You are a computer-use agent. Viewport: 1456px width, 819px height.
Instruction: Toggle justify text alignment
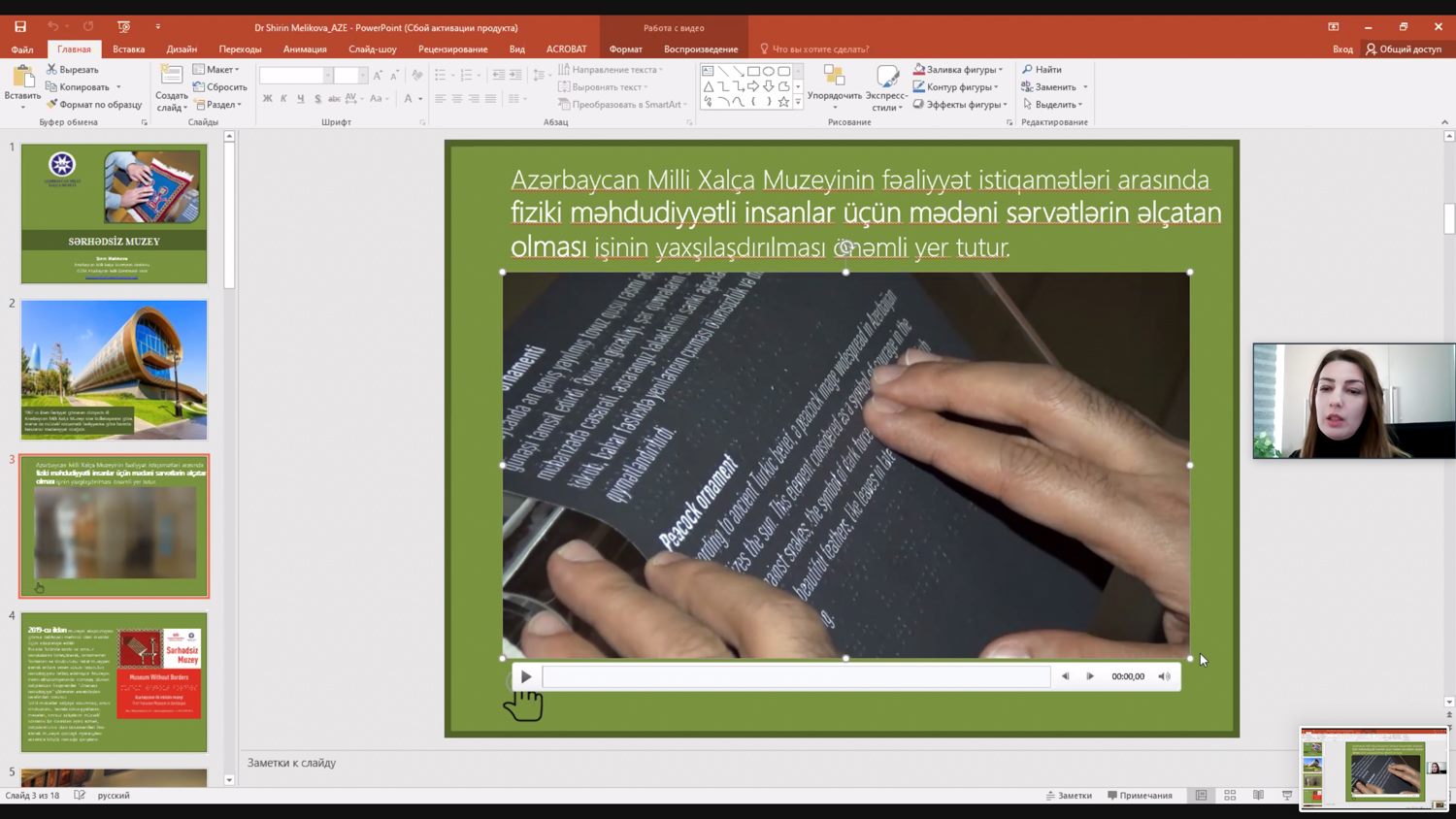(x=490, y=99)
